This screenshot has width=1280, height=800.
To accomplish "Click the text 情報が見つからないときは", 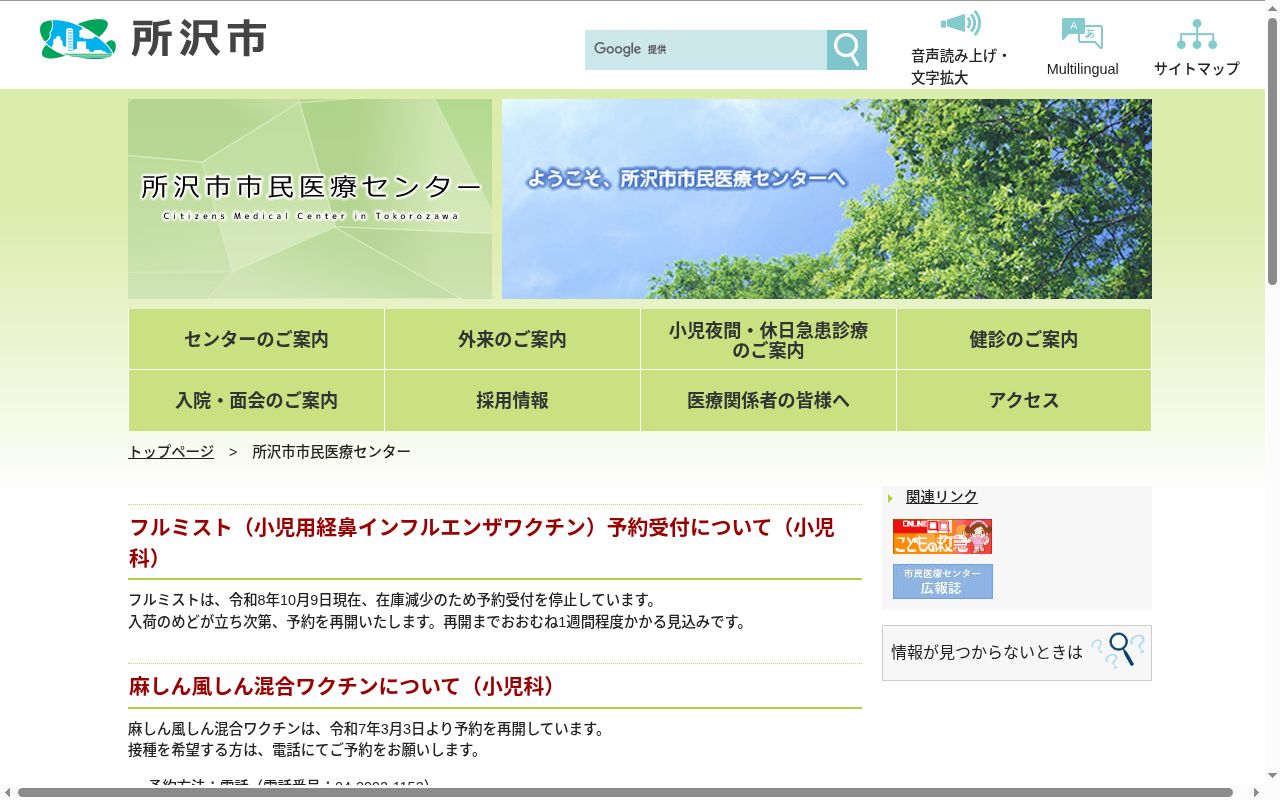I will click(987, 652).
